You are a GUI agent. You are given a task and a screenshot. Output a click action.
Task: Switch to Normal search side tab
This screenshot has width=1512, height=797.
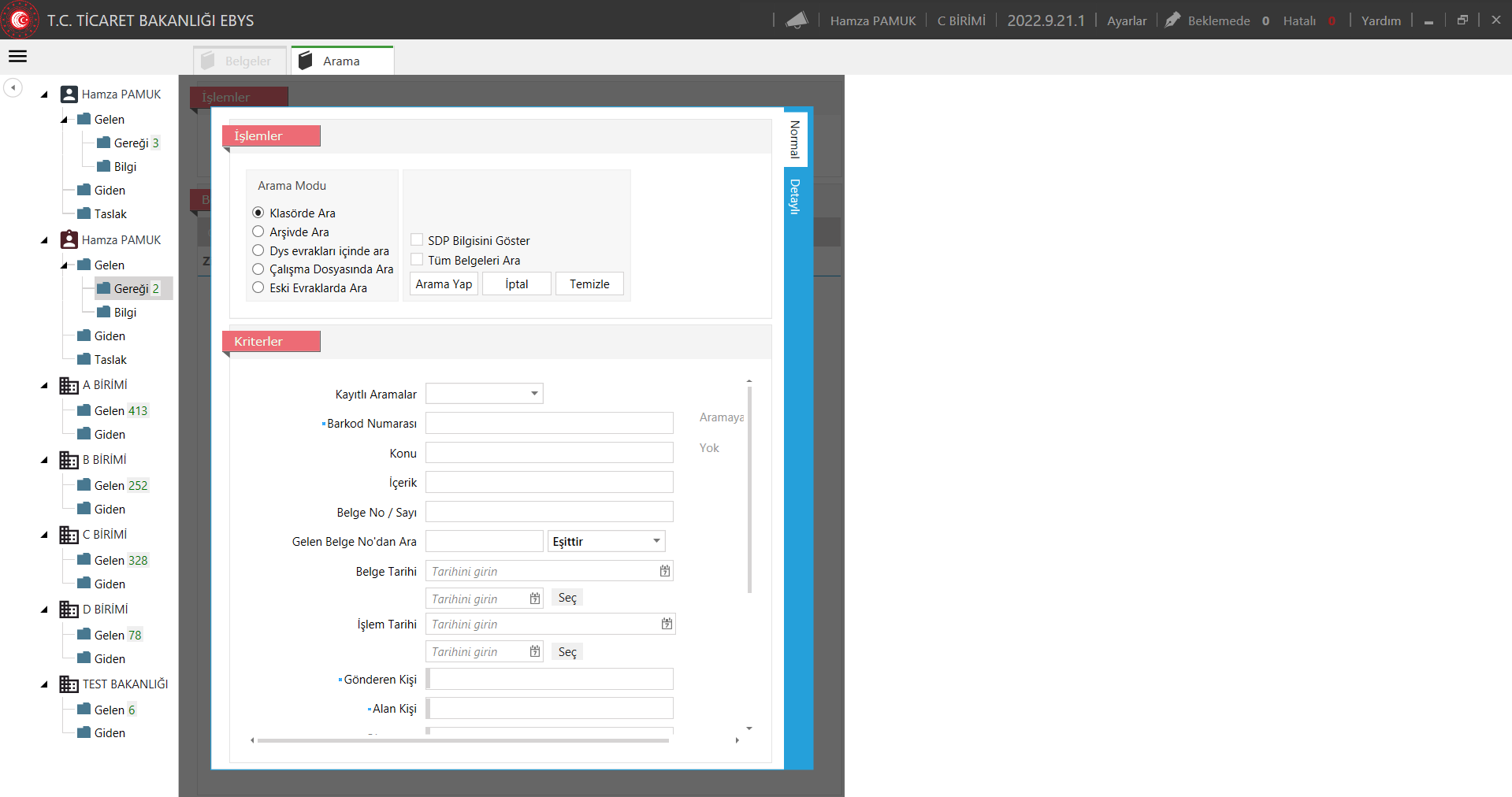(795, 139)
